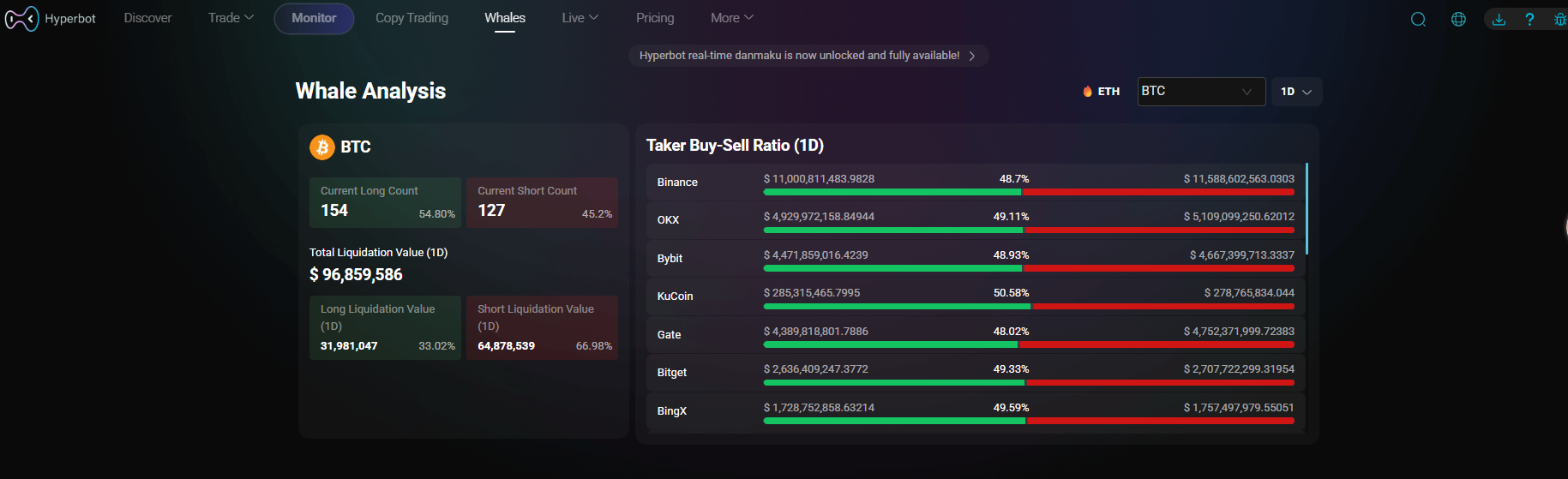
Task: Click the globe language icon
Action: (x=1458, y=19)
